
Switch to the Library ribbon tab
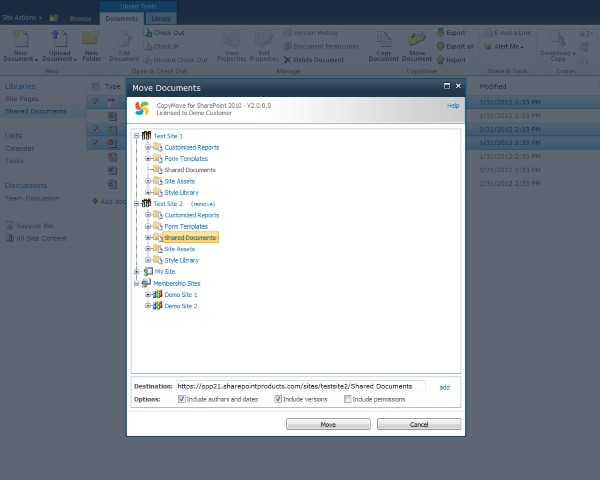point(161,18)
